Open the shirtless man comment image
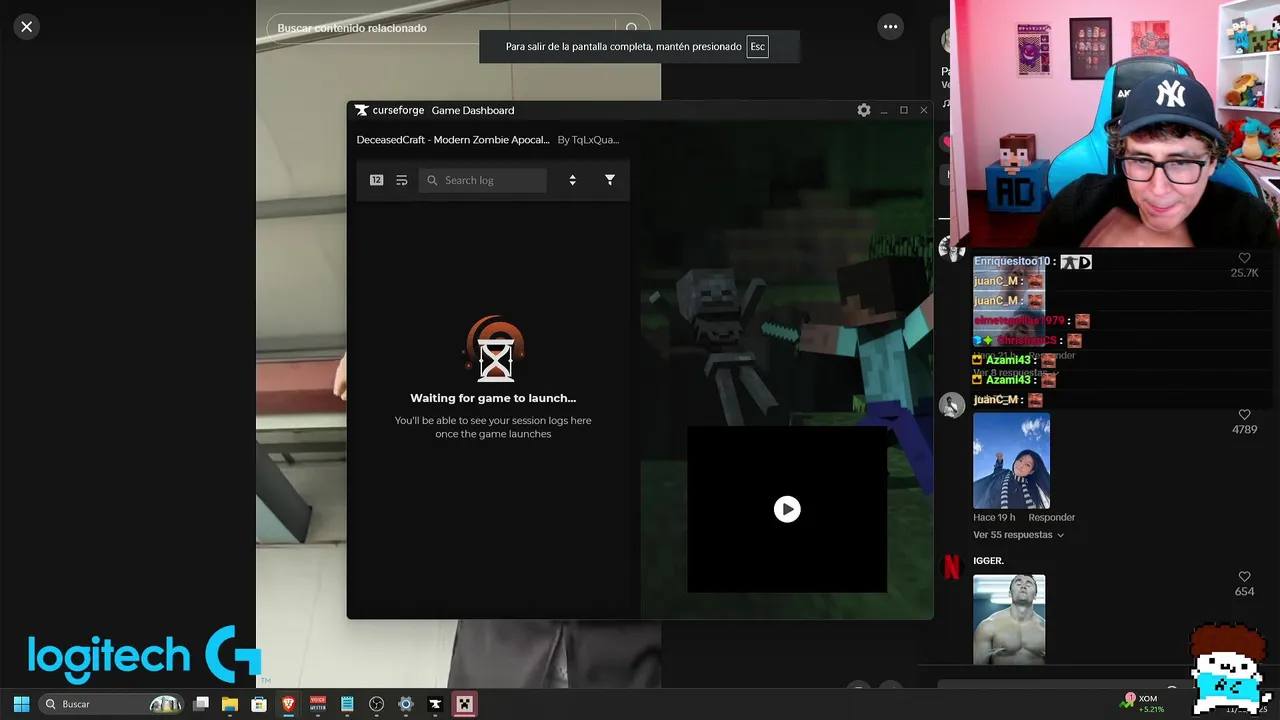Viewport: 1280px width, 720px height. pos(1009,619)
